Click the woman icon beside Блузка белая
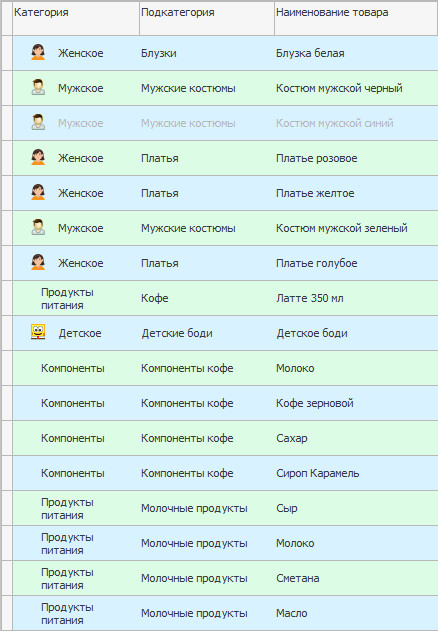The image size is (438, 631). 38,52
